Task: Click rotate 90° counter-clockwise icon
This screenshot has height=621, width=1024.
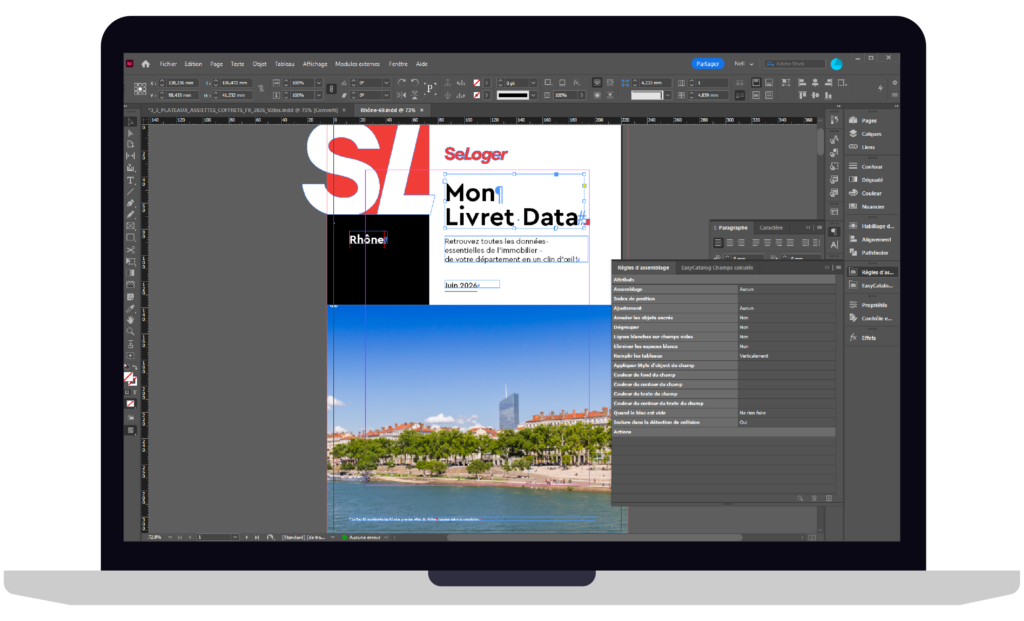Action: [415, 82]
